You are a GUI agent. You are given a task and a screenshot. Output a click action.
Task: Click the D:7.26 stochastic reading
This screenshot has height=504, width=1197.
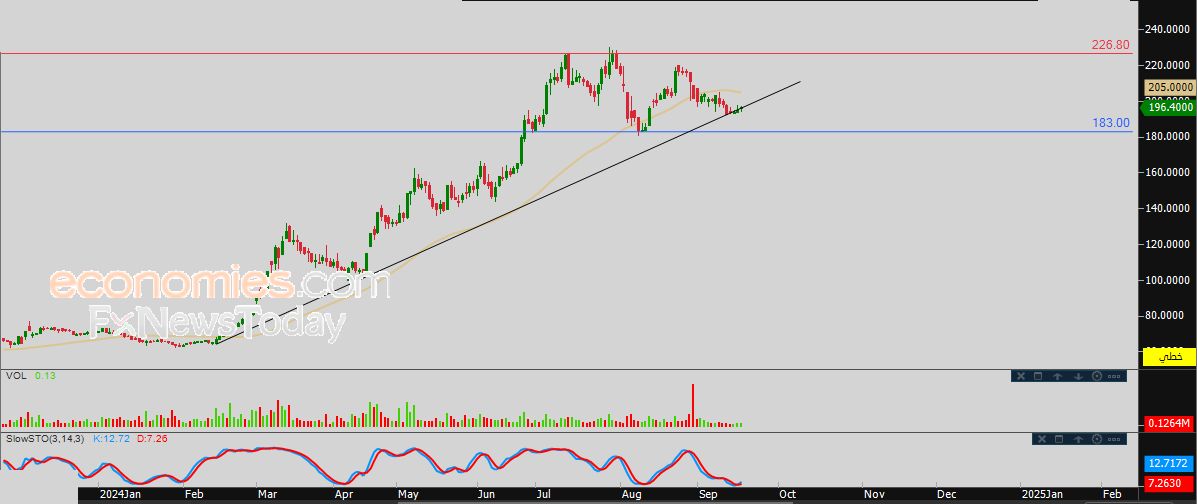(x=151, y=438)
